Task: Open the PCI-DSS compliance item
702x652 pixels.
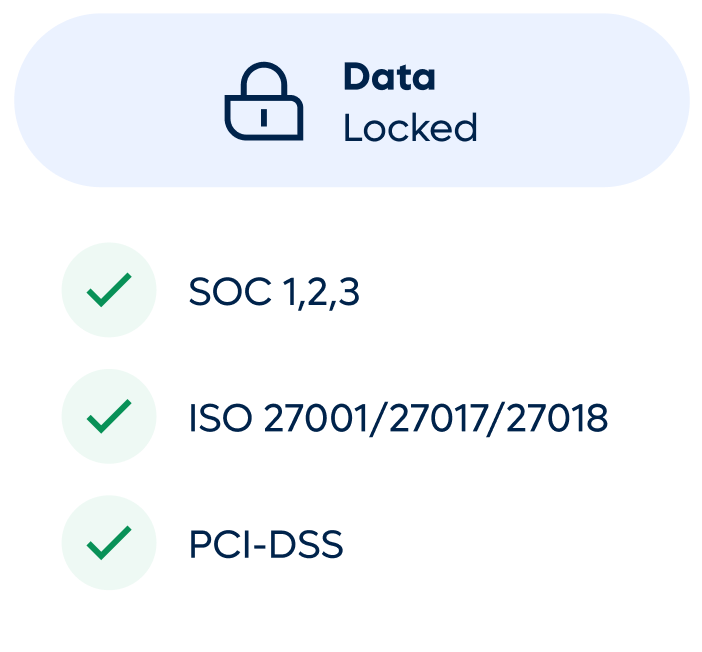Action: click(x=265, y=544)
